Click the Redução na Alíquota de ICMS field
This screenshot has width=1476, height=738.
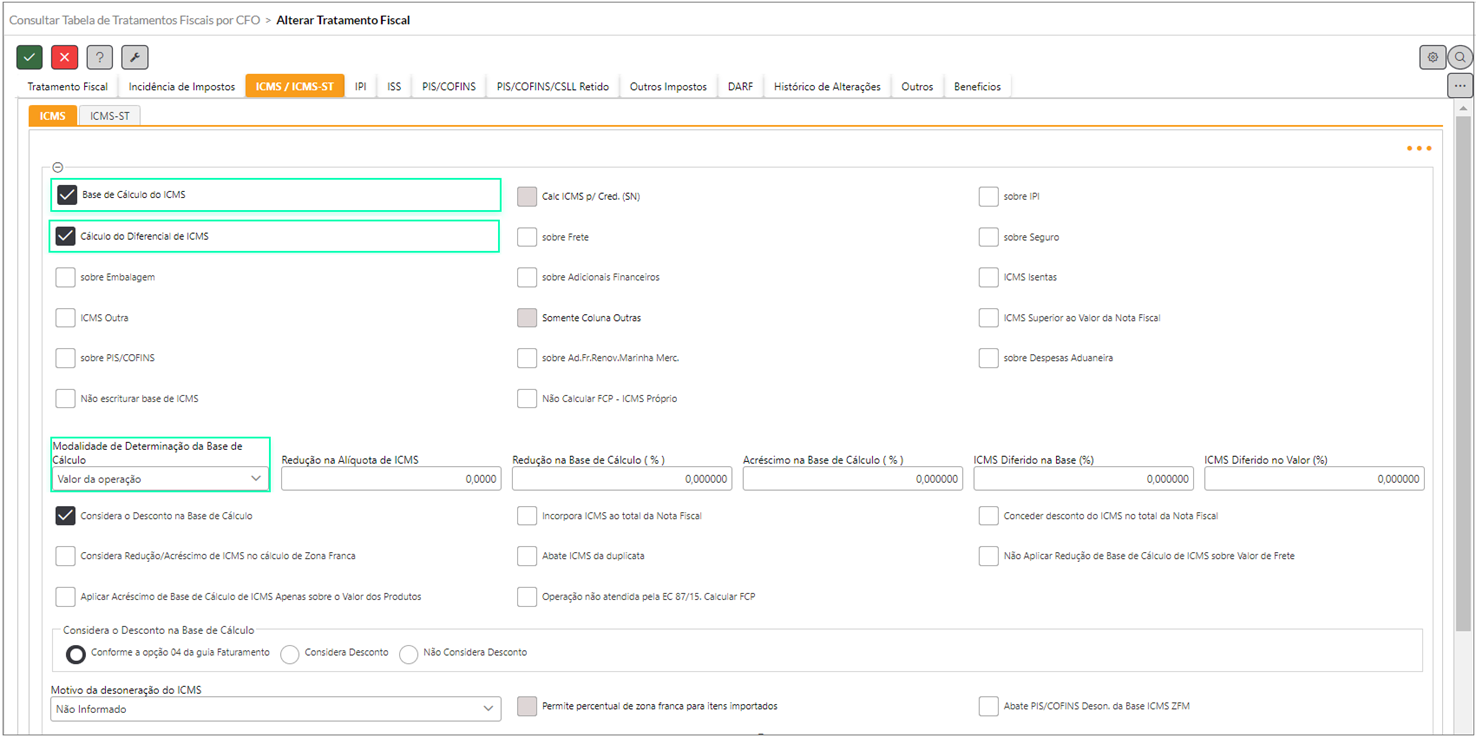pyautogui.click(x=391, y=480)
